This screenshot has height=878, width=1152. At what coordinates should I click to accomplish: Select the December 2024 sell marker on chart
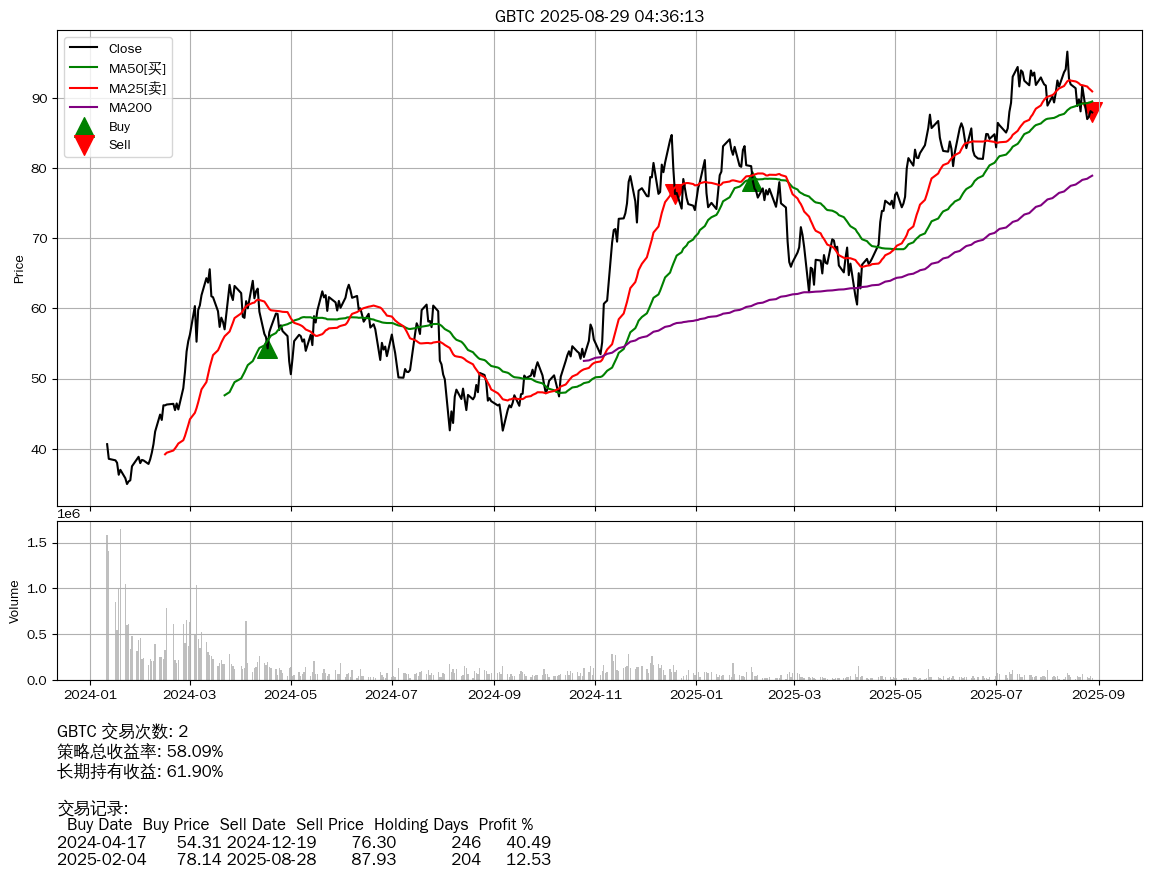(x=675, y=194)
